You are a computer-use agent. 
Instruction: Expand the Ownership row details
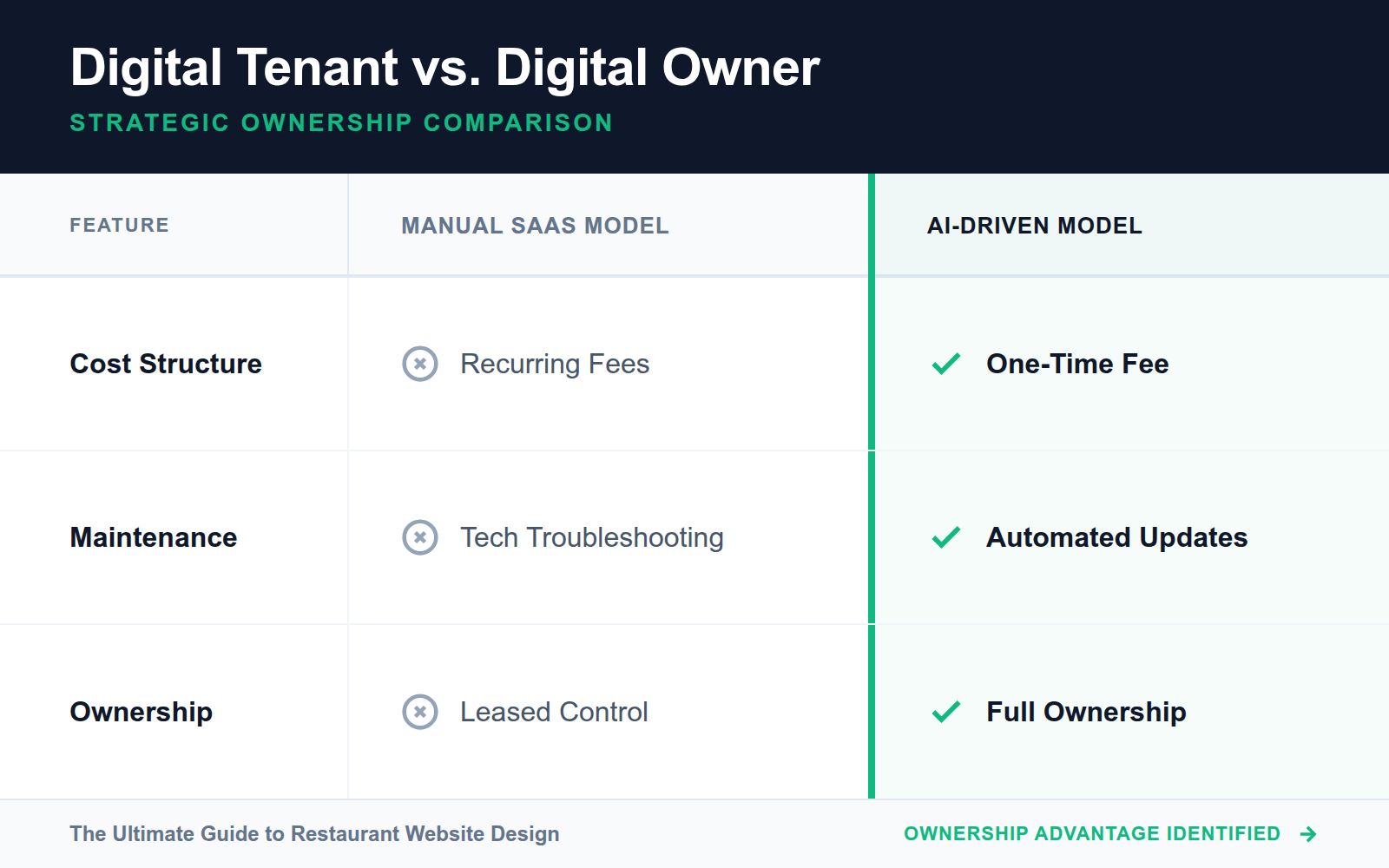pyautogui.click(x=141, y=713)
